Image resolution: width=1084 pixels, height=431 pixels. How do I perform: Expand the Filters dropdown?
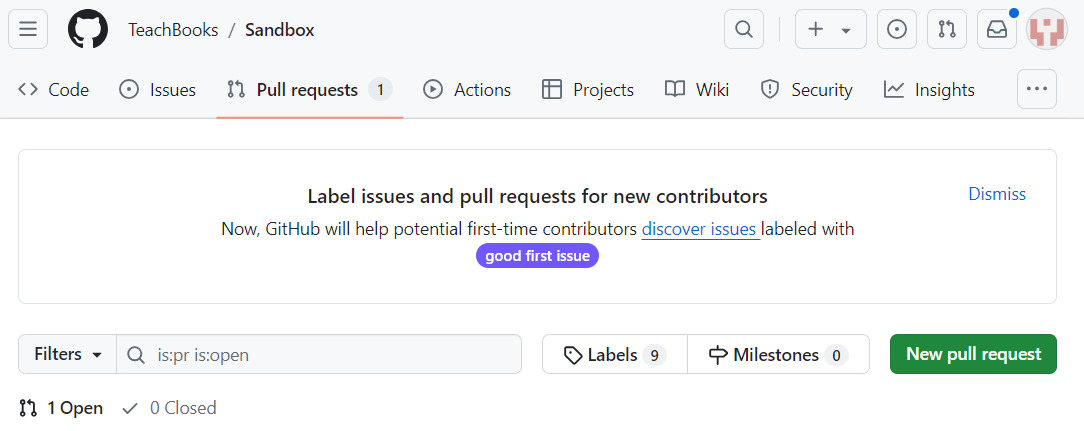pos(68,354)
